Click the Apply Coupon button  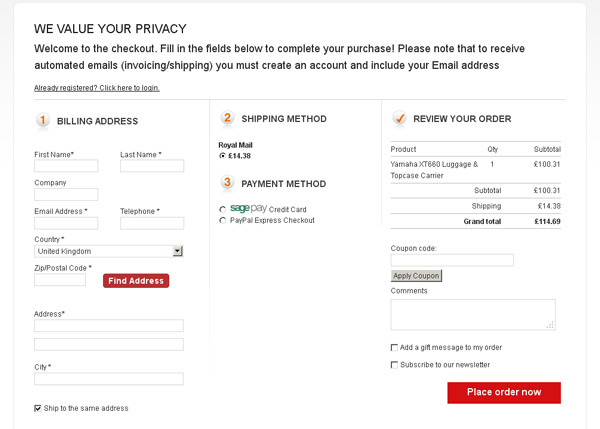click(416, 275)
